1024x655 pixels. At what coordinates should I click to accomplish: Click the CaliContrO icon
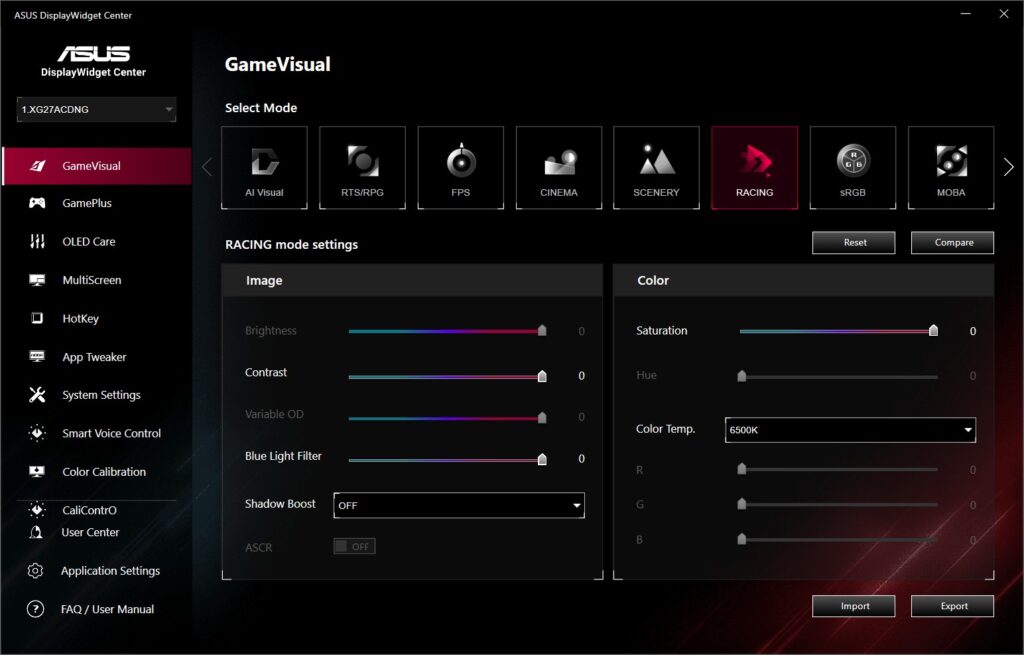(37, 510)
